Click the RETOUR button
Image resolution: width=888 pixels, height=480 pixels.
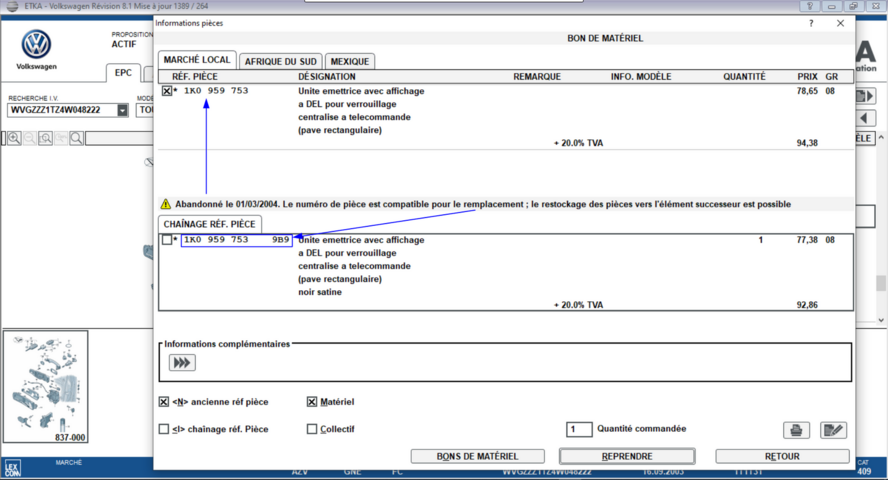(782, 456)
